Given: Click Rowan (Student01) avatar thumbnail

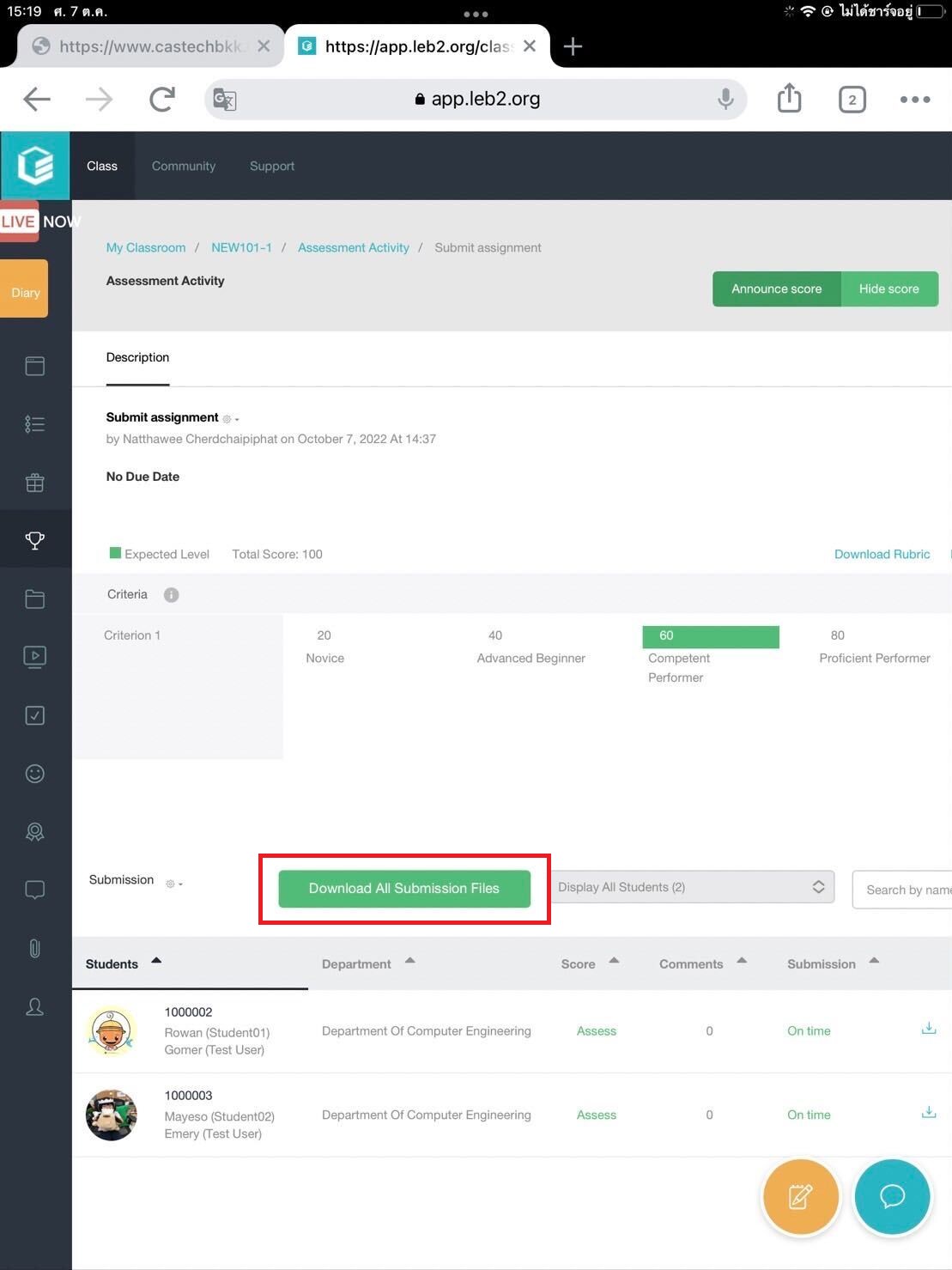Looking at the screenshot, I should point(112,1031).
